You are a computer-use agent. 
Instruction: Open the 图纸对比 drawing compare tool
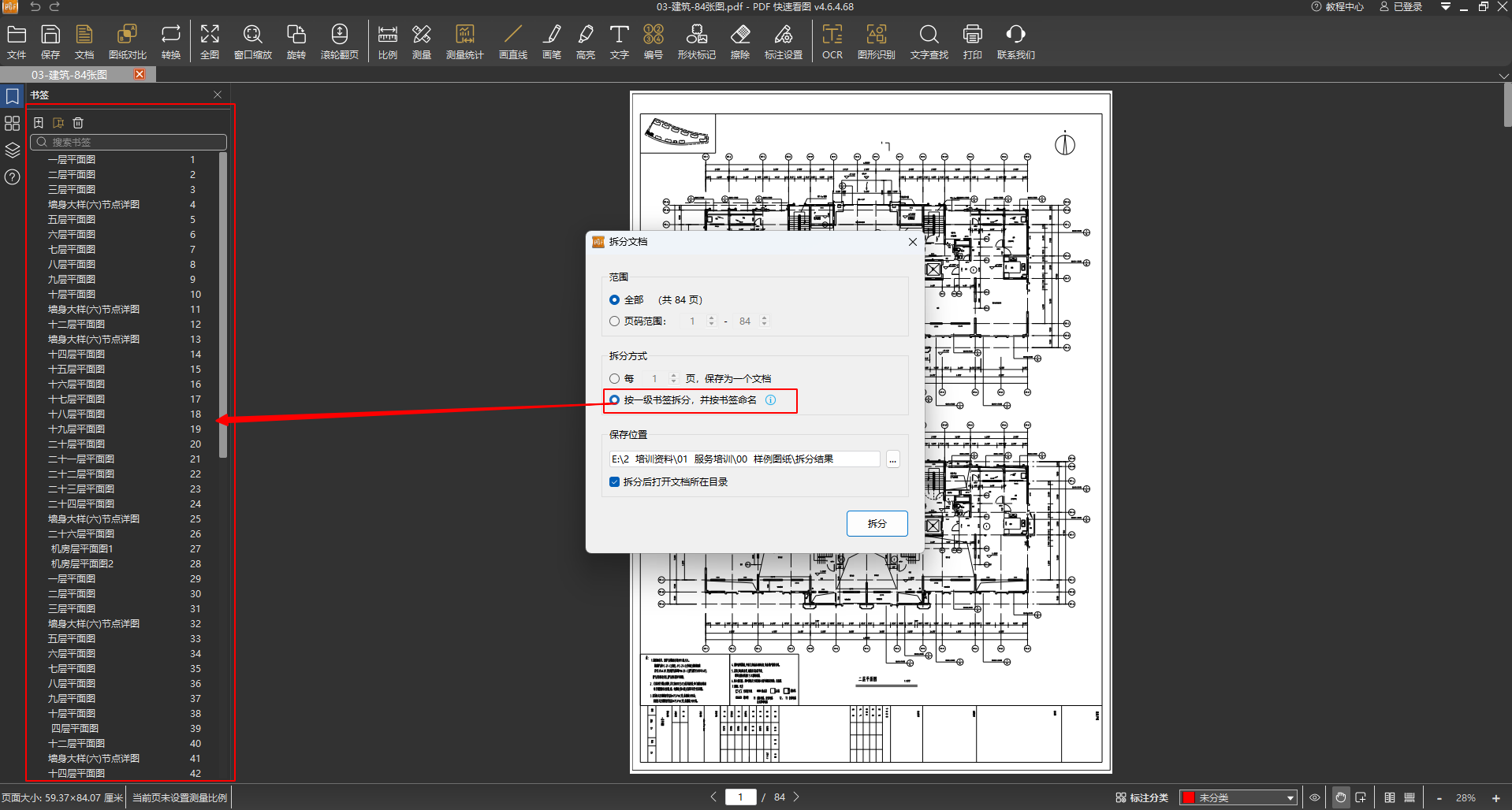(x=127, y=41)
